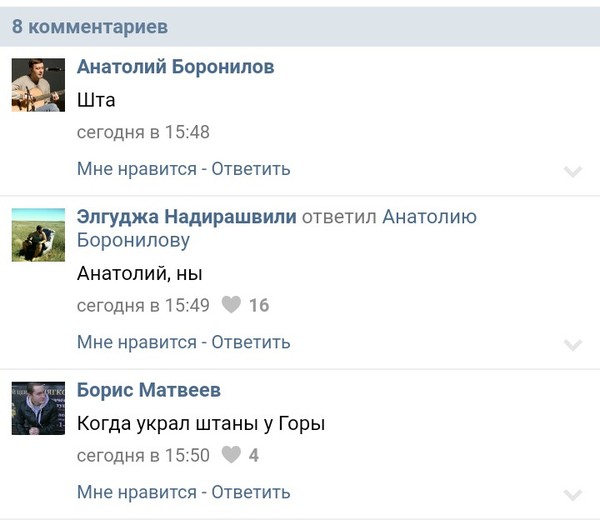Reply to Анатолий Боронилов's comment
The width and height of the screenshot is (600, 525).
pos(251,169)
